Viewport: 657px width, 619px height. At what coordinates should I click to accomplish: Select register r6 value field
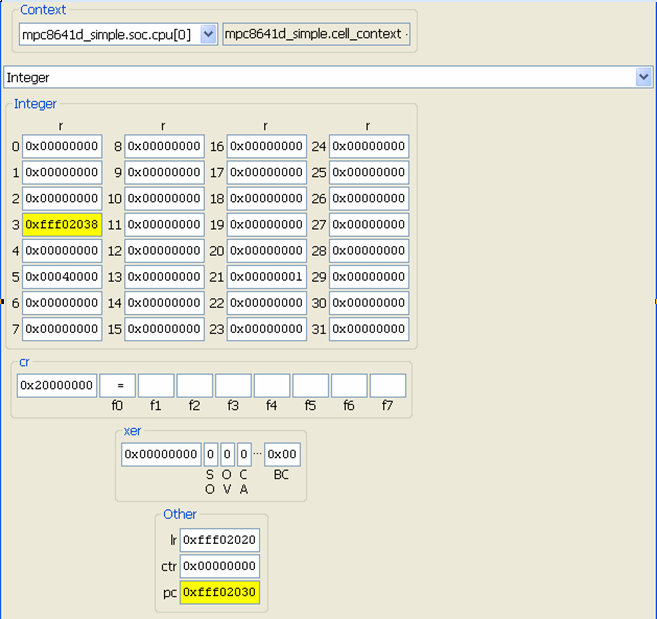pos(62,303)
